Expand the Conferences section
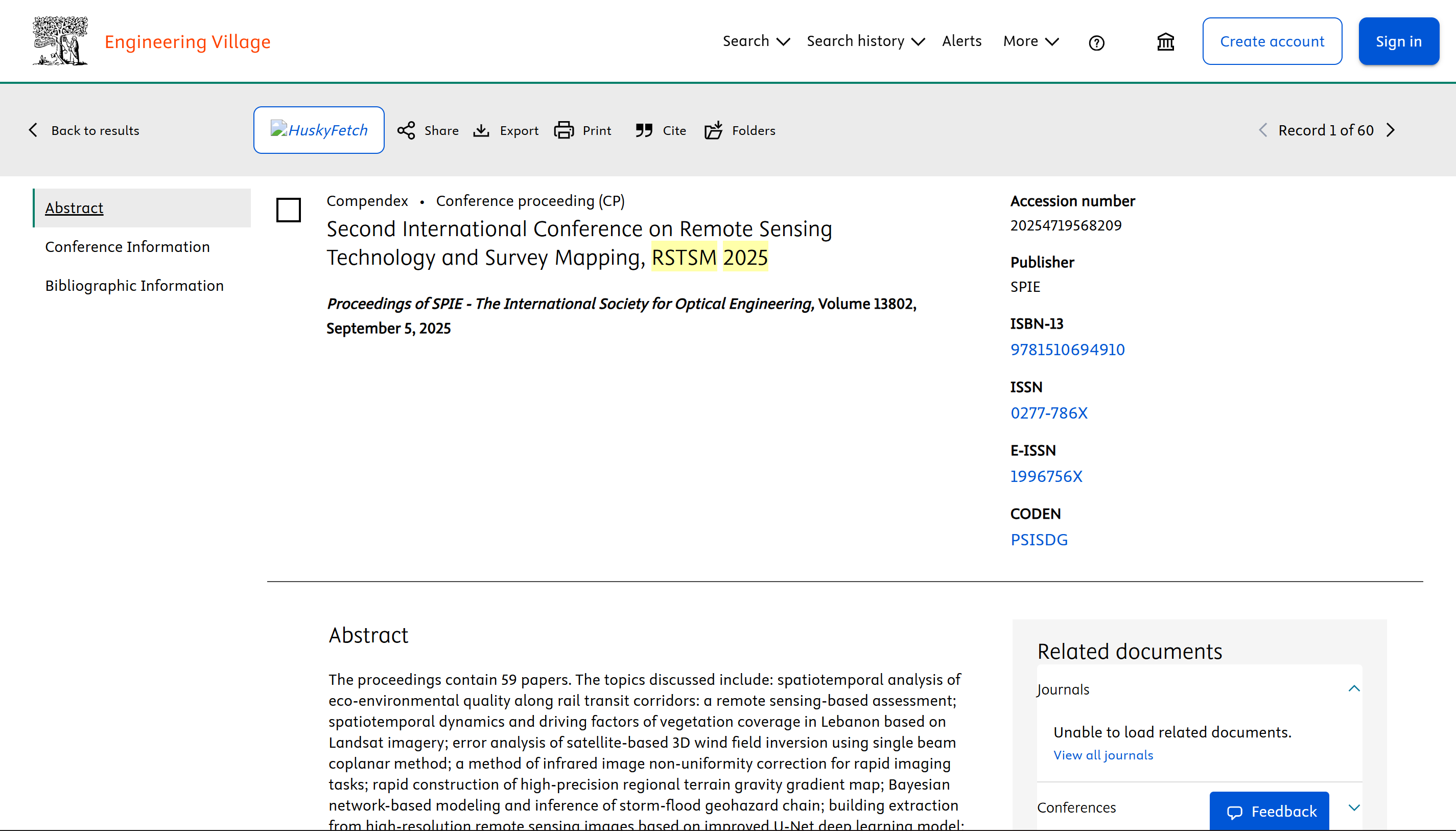The image size is (1456, 831). point(1354,807)
